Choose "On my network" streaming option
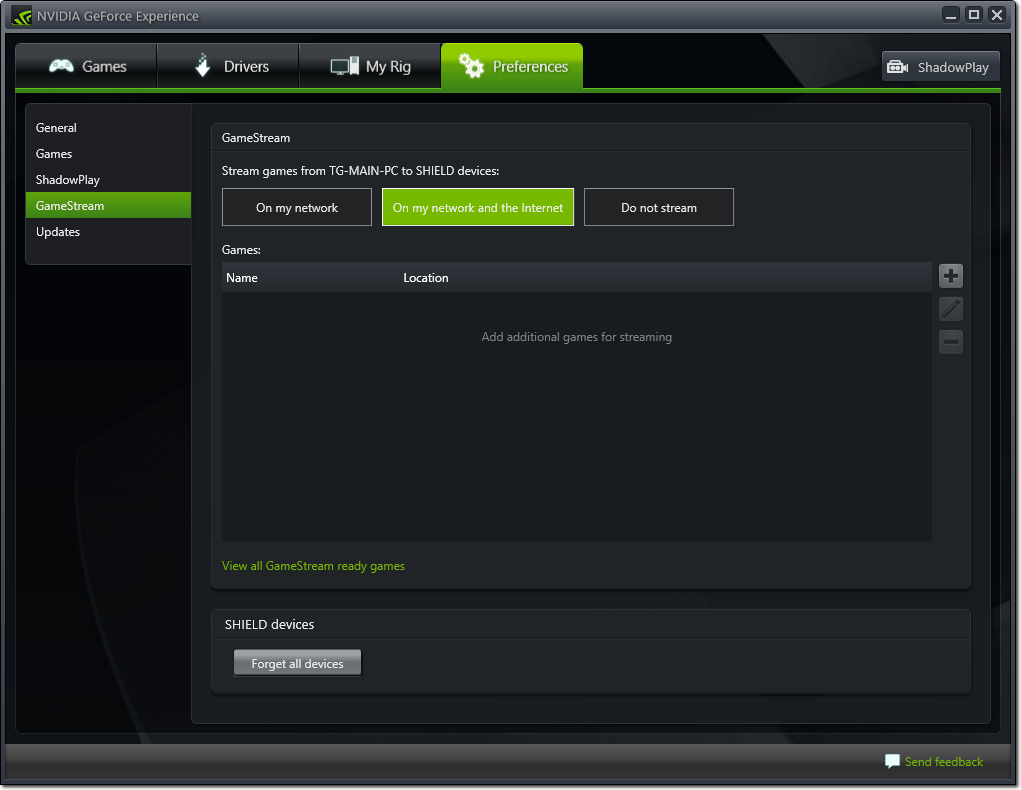Image resolution: width=1021 pixels, height=790 pixels. pos(297,207)
